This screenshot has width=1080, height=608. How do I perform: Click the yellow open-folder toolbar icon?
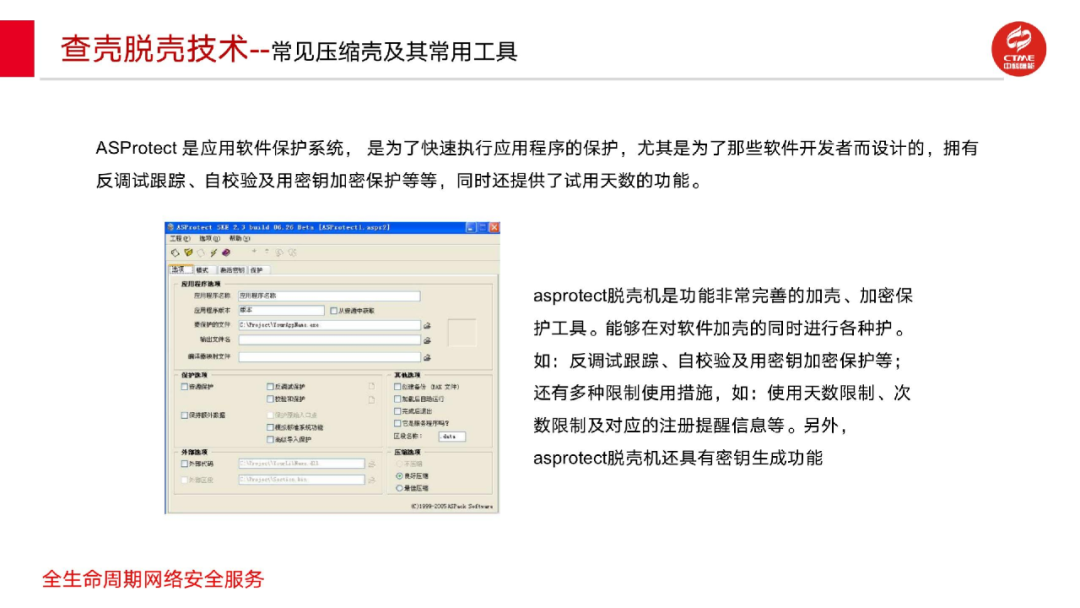pos(188,253)
